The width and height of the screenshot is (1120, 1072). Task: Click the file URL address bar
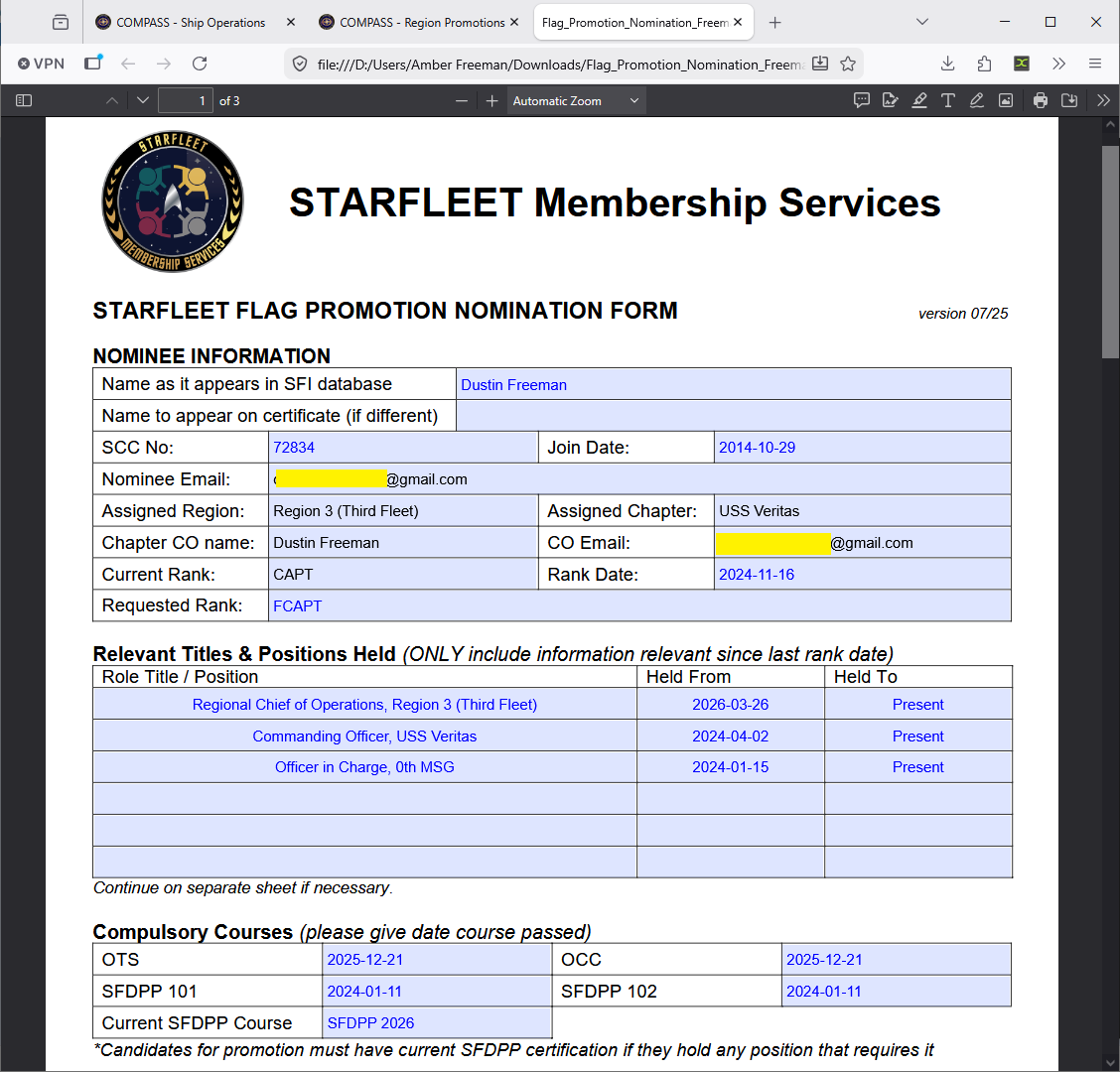pyautogui.click(x=561, y=65)
